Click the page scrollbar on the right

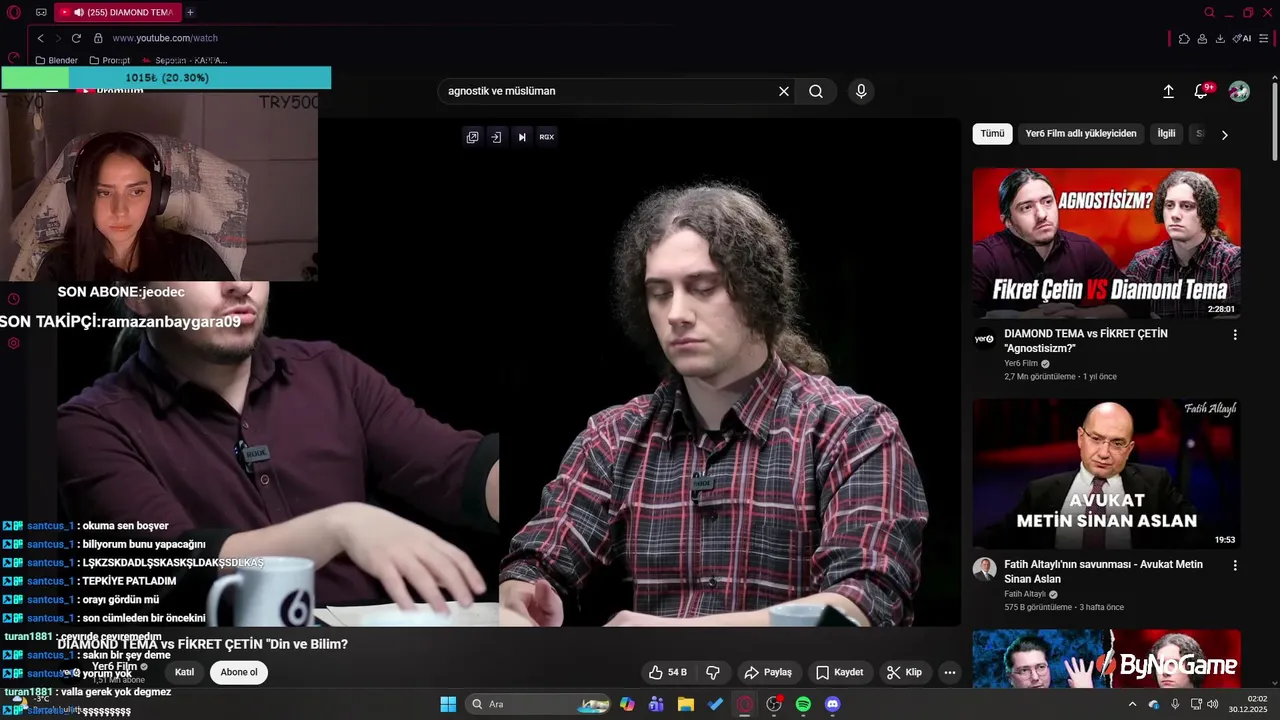tap(1275, 120)
